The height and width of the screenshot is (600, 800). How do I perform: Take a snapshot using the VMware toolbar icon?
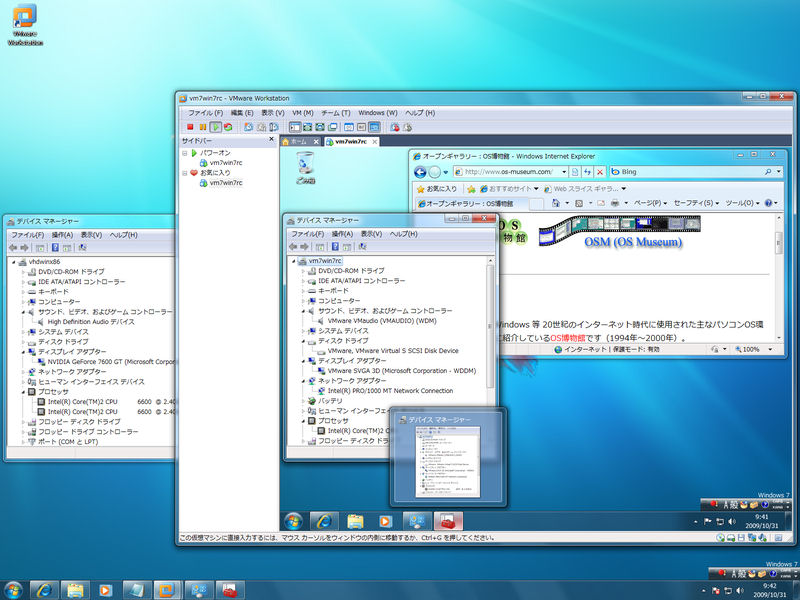(x=248, y=127)
